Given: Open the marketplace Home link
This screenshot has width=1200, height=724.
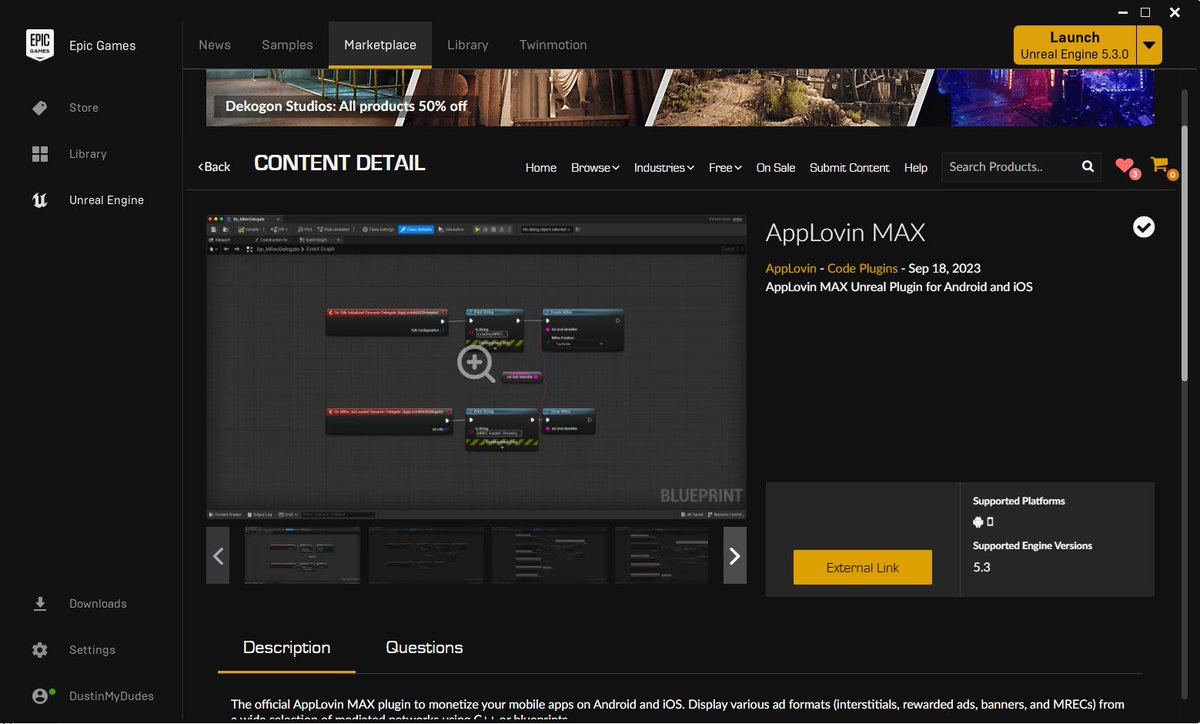Looking at the screenshot, I should click(541, 168).
